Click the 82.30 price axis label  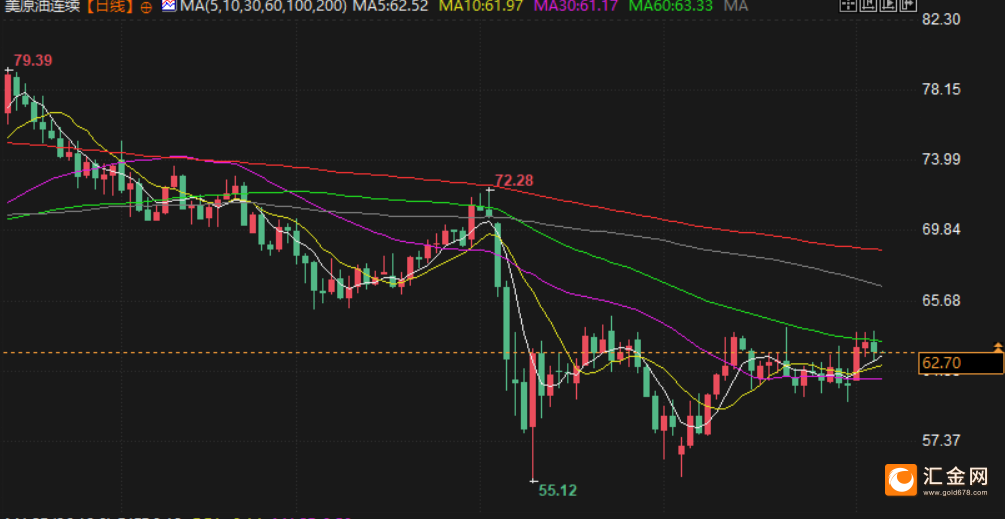click(941, 19)
